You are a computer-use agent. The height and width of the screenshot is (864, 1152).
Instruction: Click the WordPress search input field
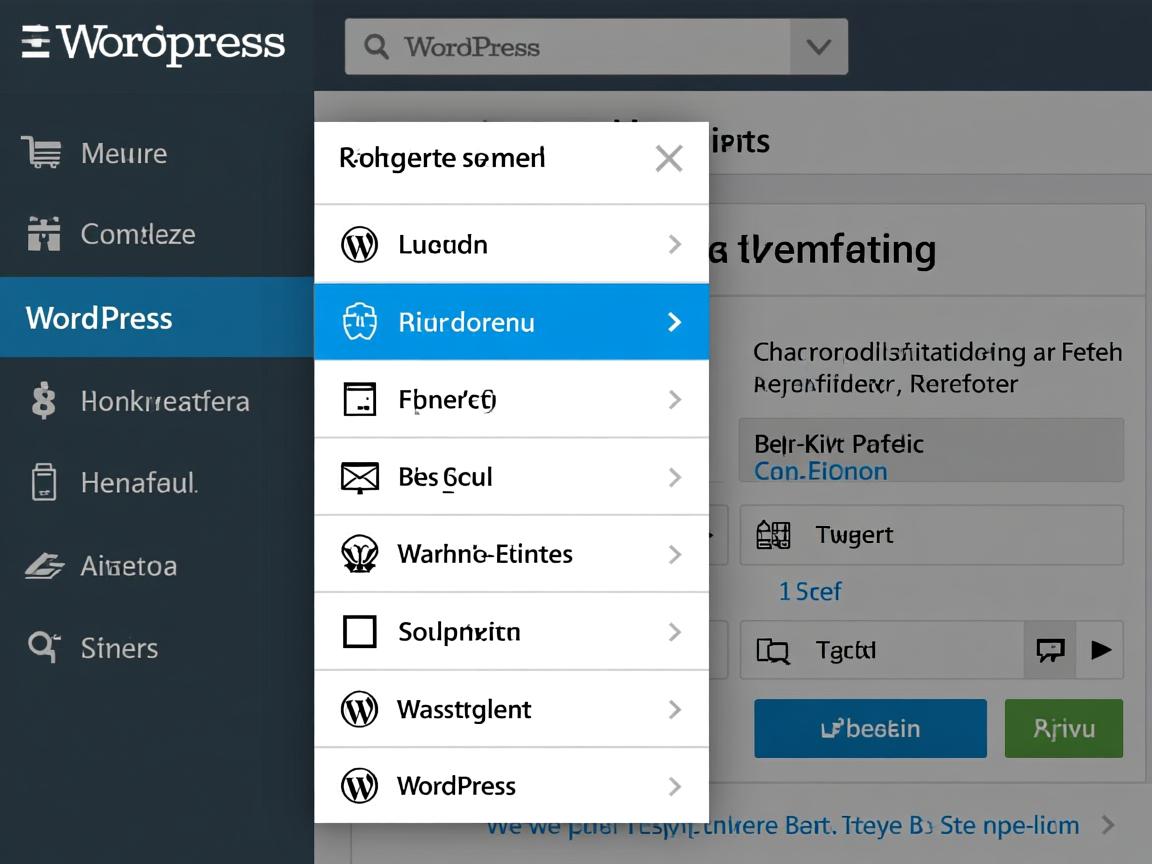(x=580, y=46)
